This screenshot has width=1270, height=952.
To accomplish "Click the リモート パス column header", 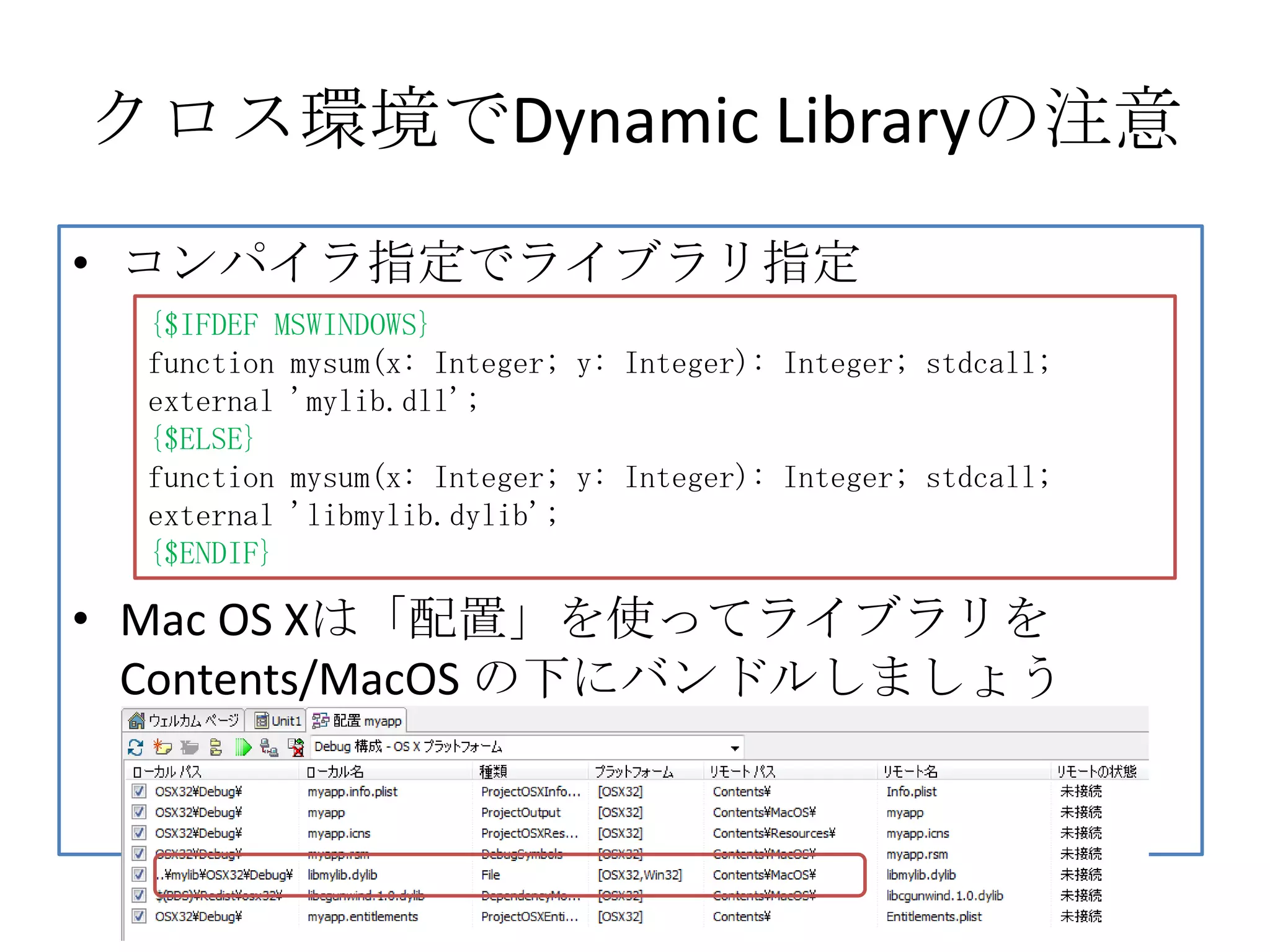I will 791,772.
